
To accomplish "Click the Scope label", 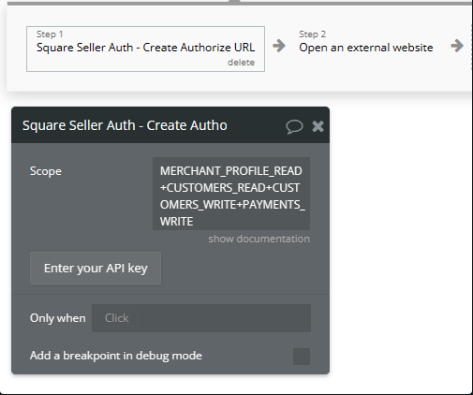I will pos(46,171).
